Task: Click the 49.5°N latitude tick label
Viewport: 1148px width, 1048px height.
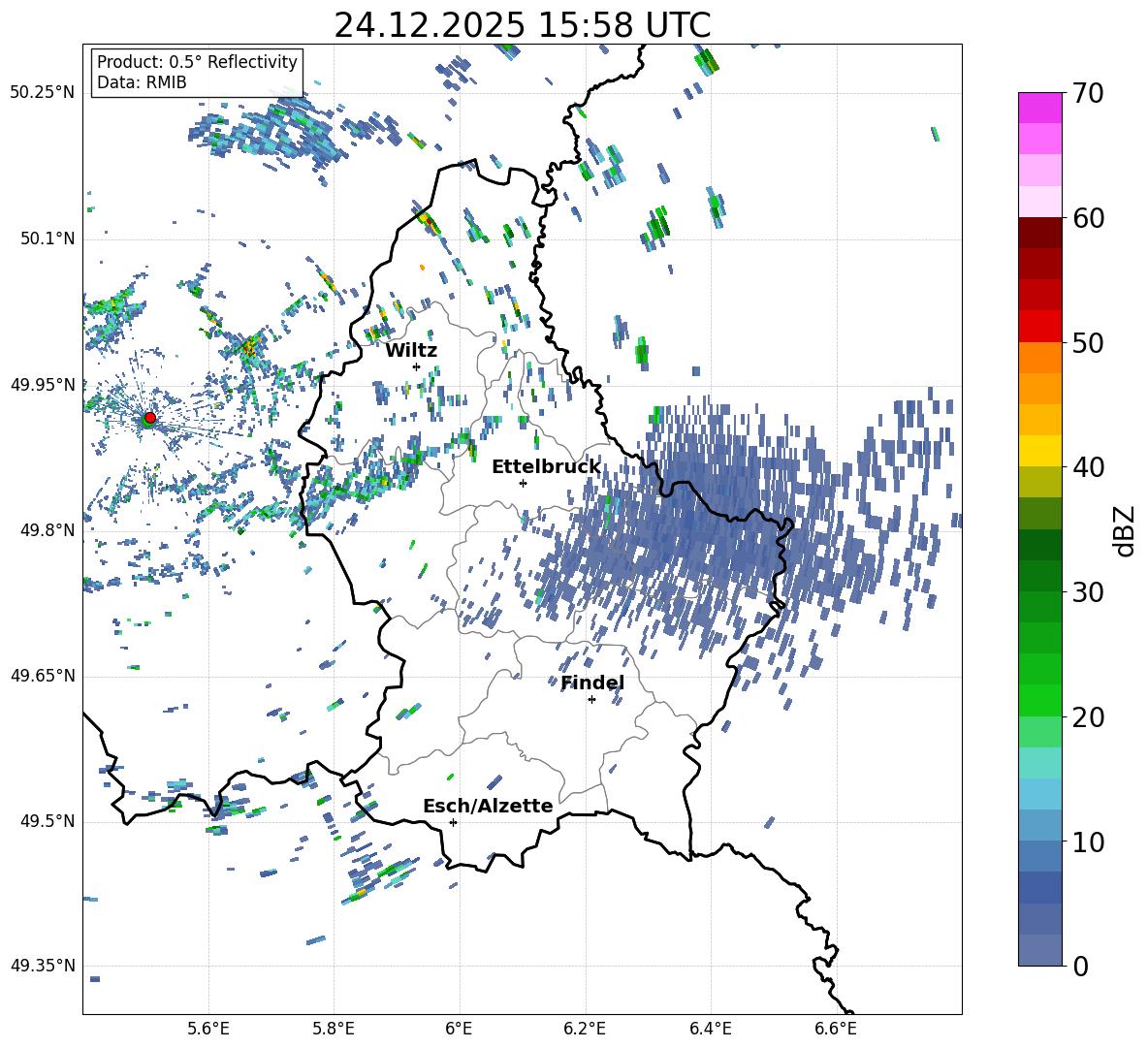Action: (x=47, y=821)
